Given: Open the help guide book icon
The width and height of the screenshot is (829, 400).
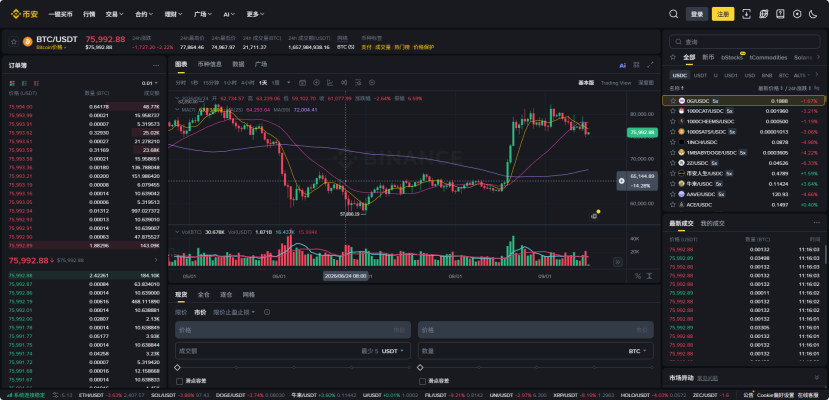Looking at the screenshot, I should 780,14.
